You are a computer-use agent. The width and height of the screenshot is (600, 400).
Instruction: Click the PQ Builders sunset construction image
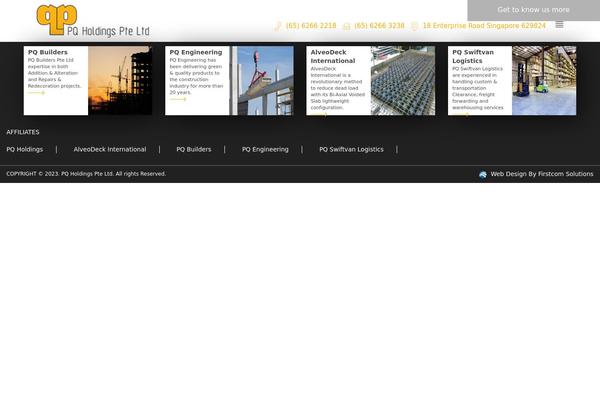pyautogui.click(x=120, y=80)
